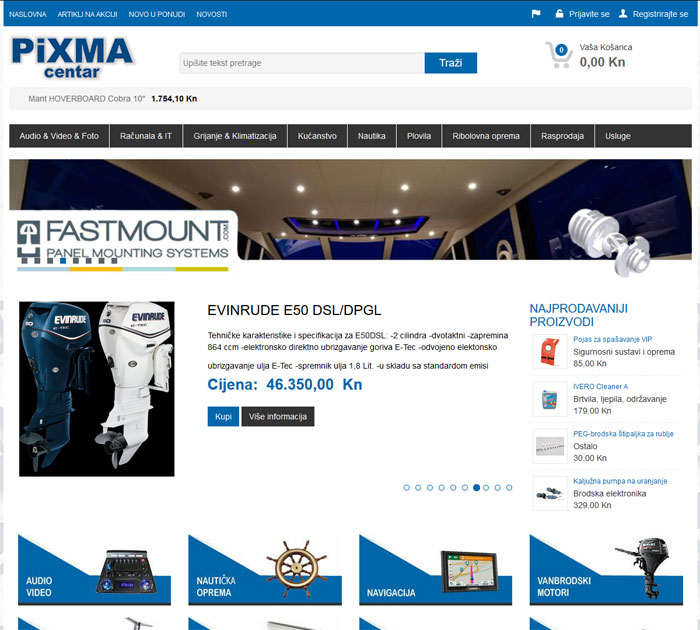
Task: Click the 0,00 Kn cart total
Action: [x=602, y=62]
